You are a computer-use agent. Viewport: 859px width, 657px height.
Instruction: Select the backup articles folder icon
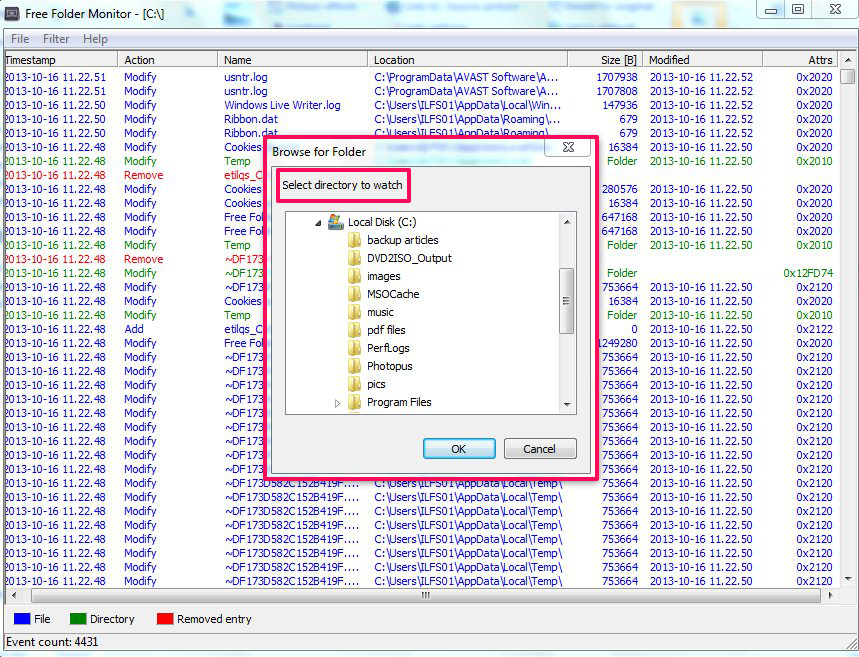(354, 240)
